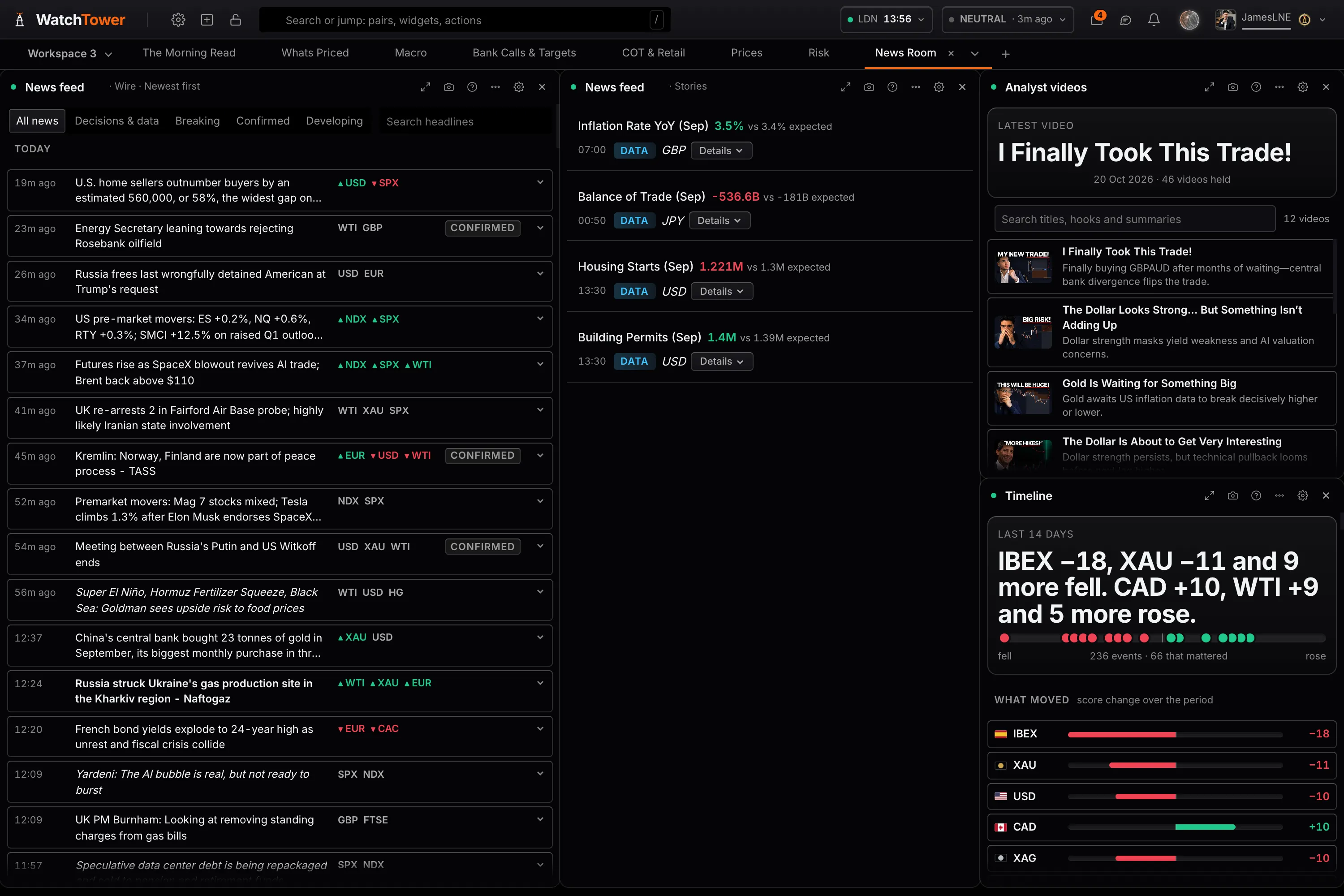This screenshot has width=1344, height=896.
Task: Focus the Search headlines field
Action: click(466, 122)
